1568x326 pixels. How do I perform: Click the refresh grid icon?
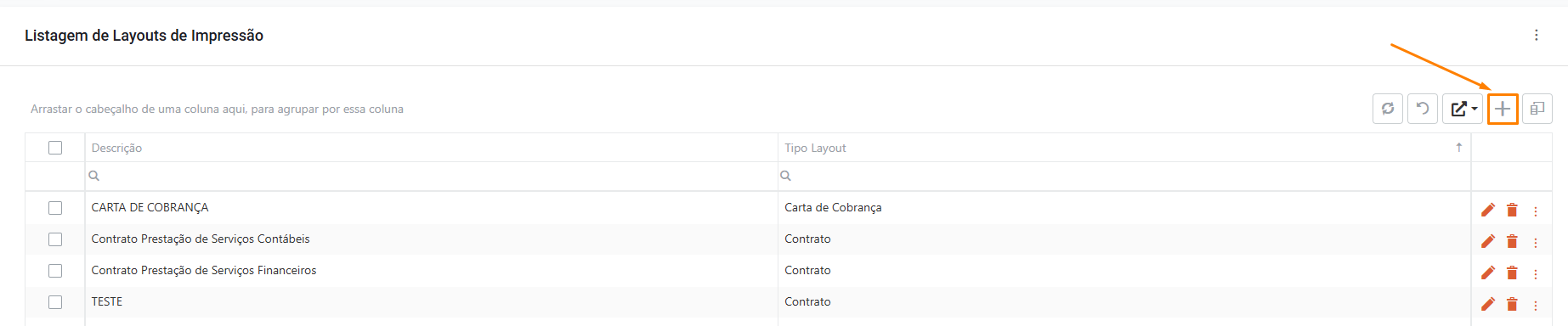[1388, 109]
